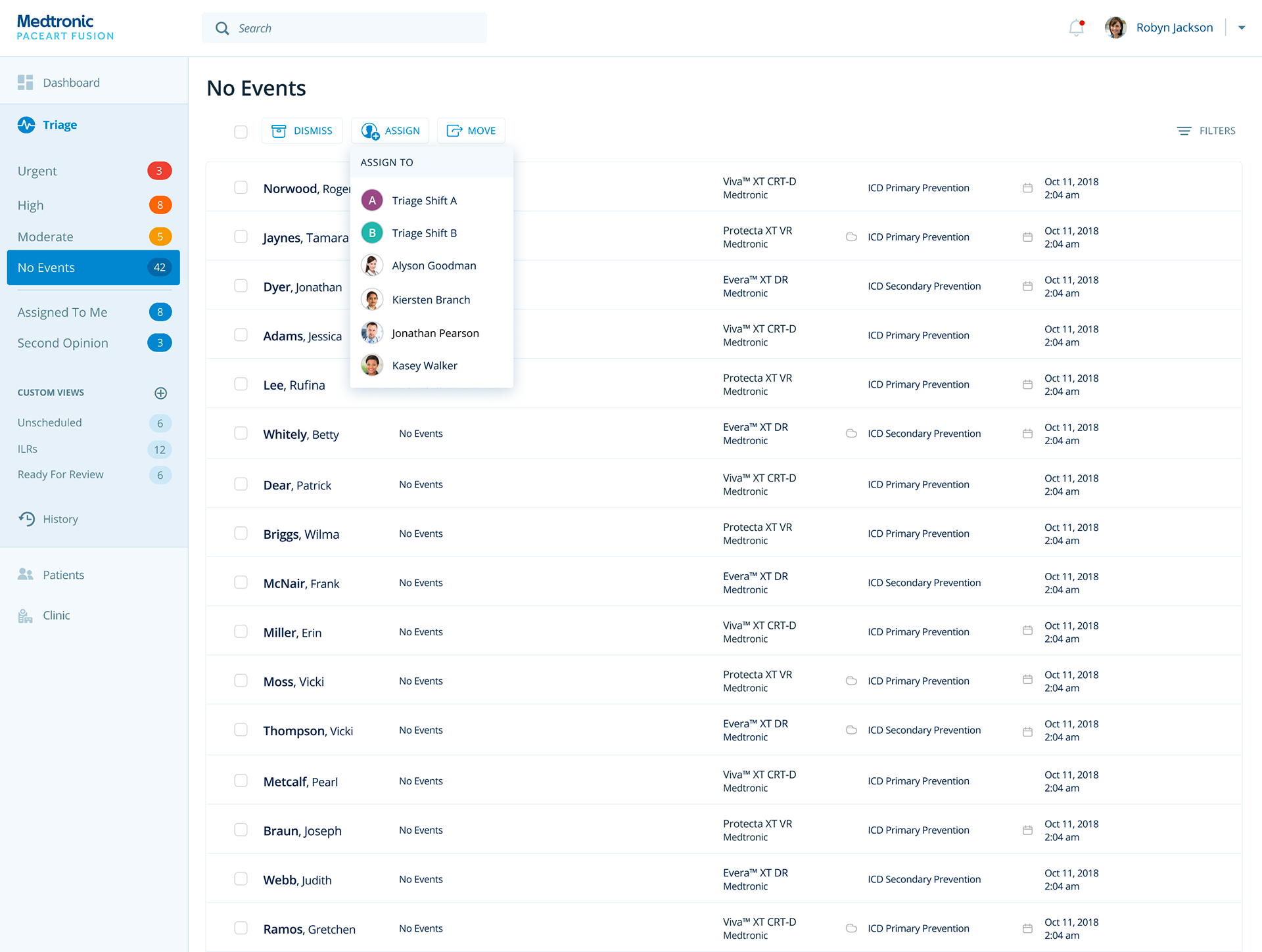Click folder icon in Ramos, Gretchen row
This screenshot has height=952, width=1262.
(x=851, y=928)
